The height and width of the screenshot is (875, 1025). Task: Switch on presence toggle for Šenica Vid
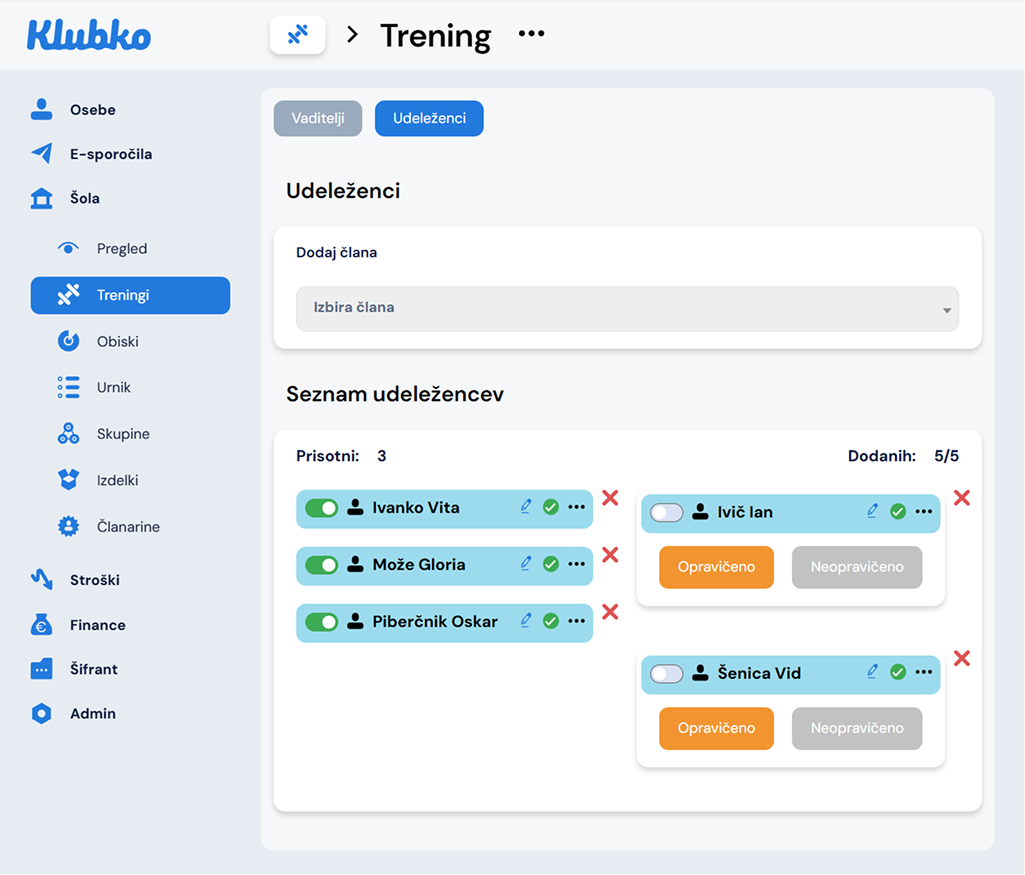pyautogui.click(x=666, y=673)
